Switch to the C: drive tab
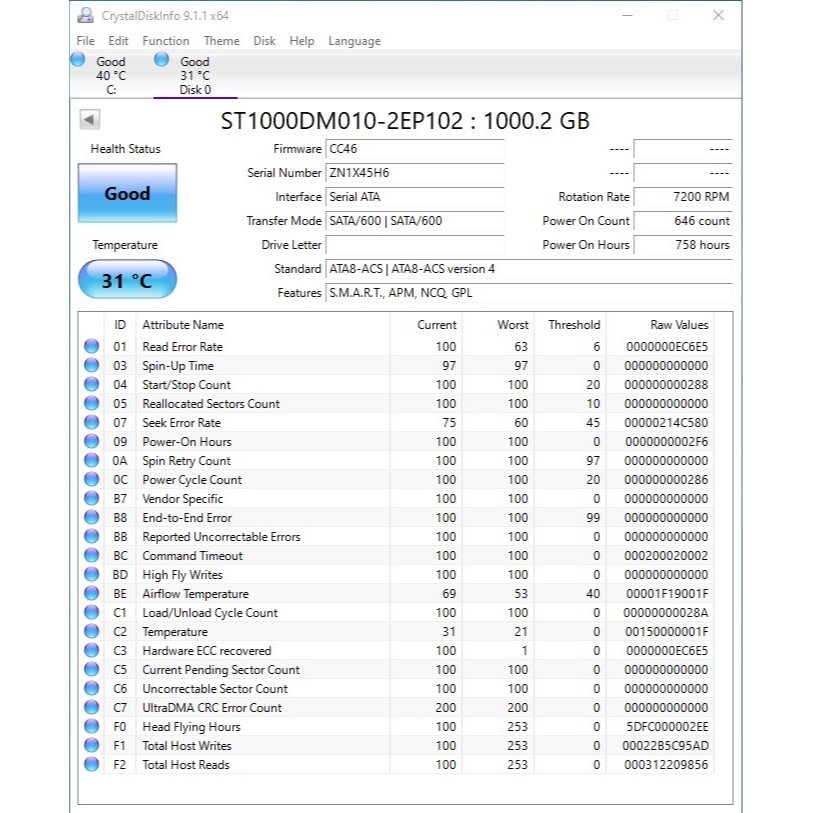Viewport: 813px width, 813px height. pos(111,76)
